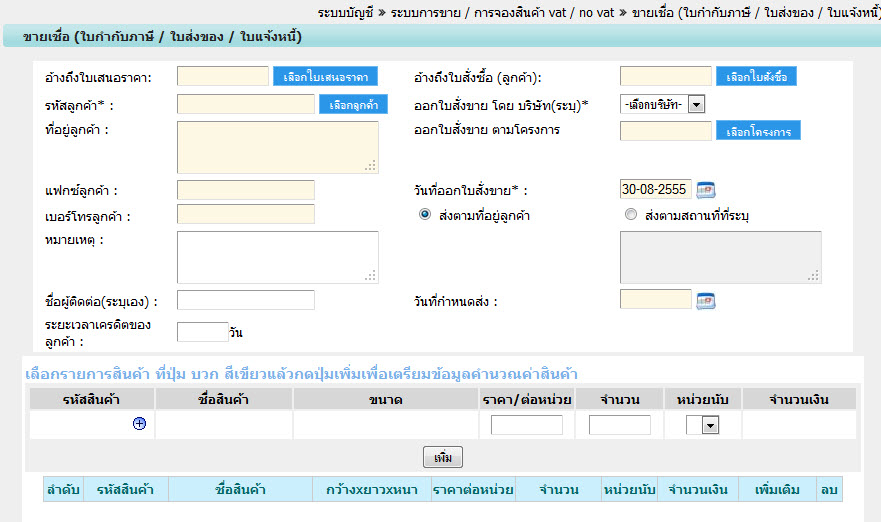
Task: Click customer credit days input field
Action: point(202,332)
